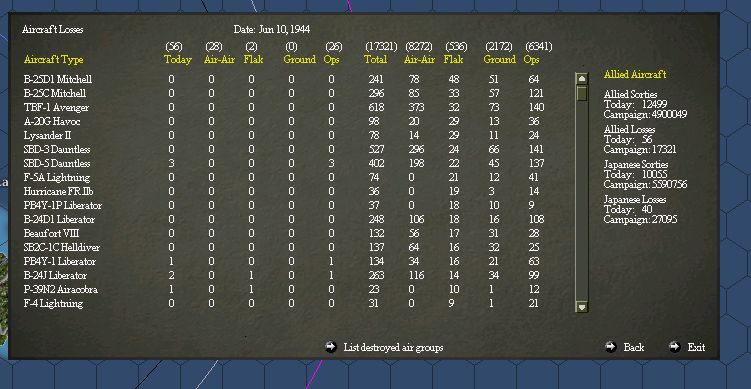Image resolution: width=751 pixels, height=389 pixels.
Task: Select the TBF-1 Avenger row
Action: point(284,107)
